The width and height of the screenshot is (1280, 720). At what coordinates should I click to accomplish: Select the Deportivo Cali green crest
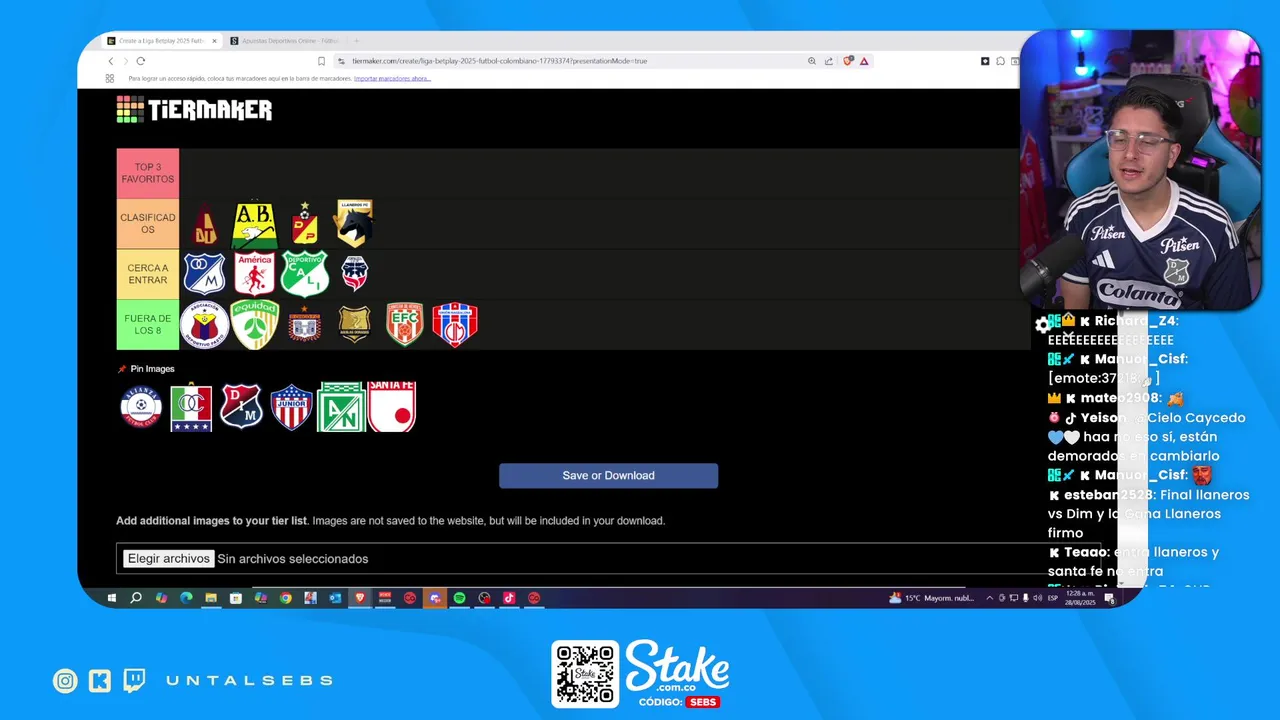pyautogui.click(x=305, y=274)
